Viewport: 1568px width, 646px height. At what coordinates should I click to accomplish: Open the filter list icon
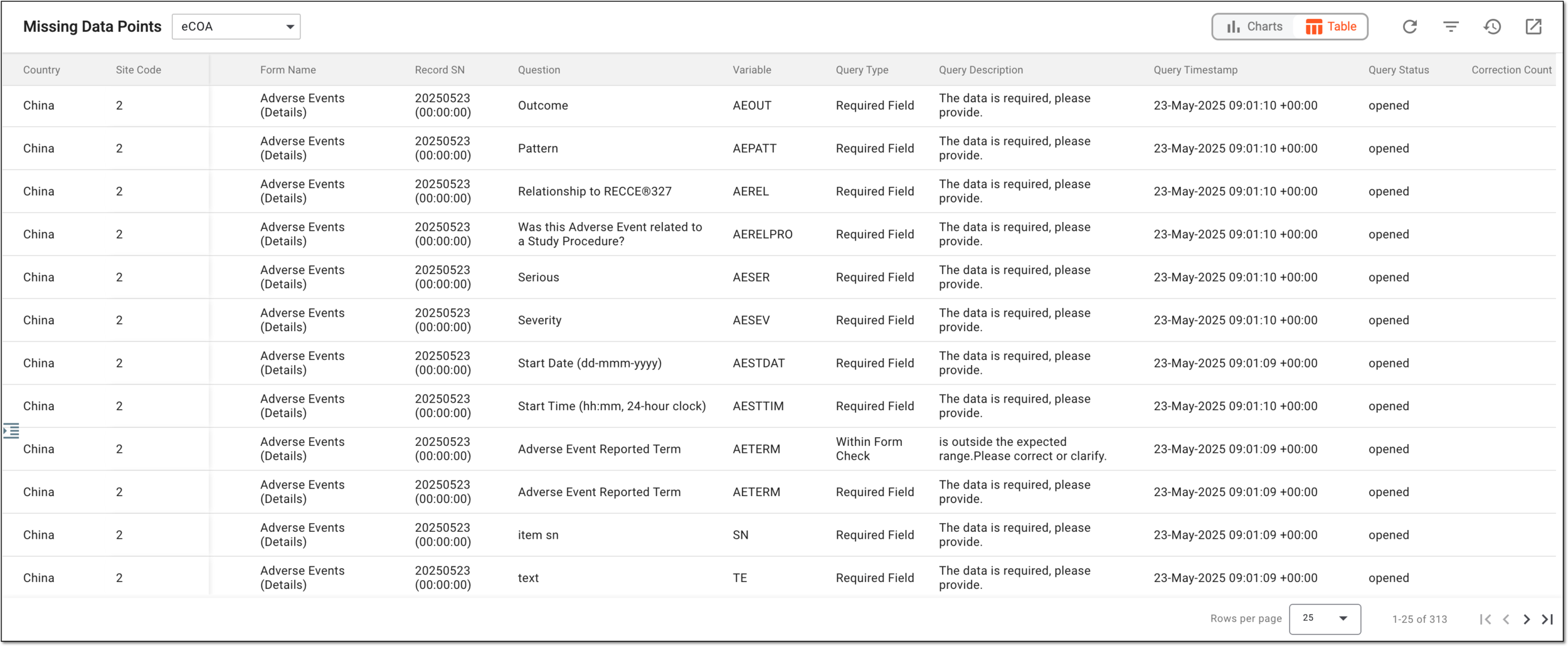[1451, 26]
